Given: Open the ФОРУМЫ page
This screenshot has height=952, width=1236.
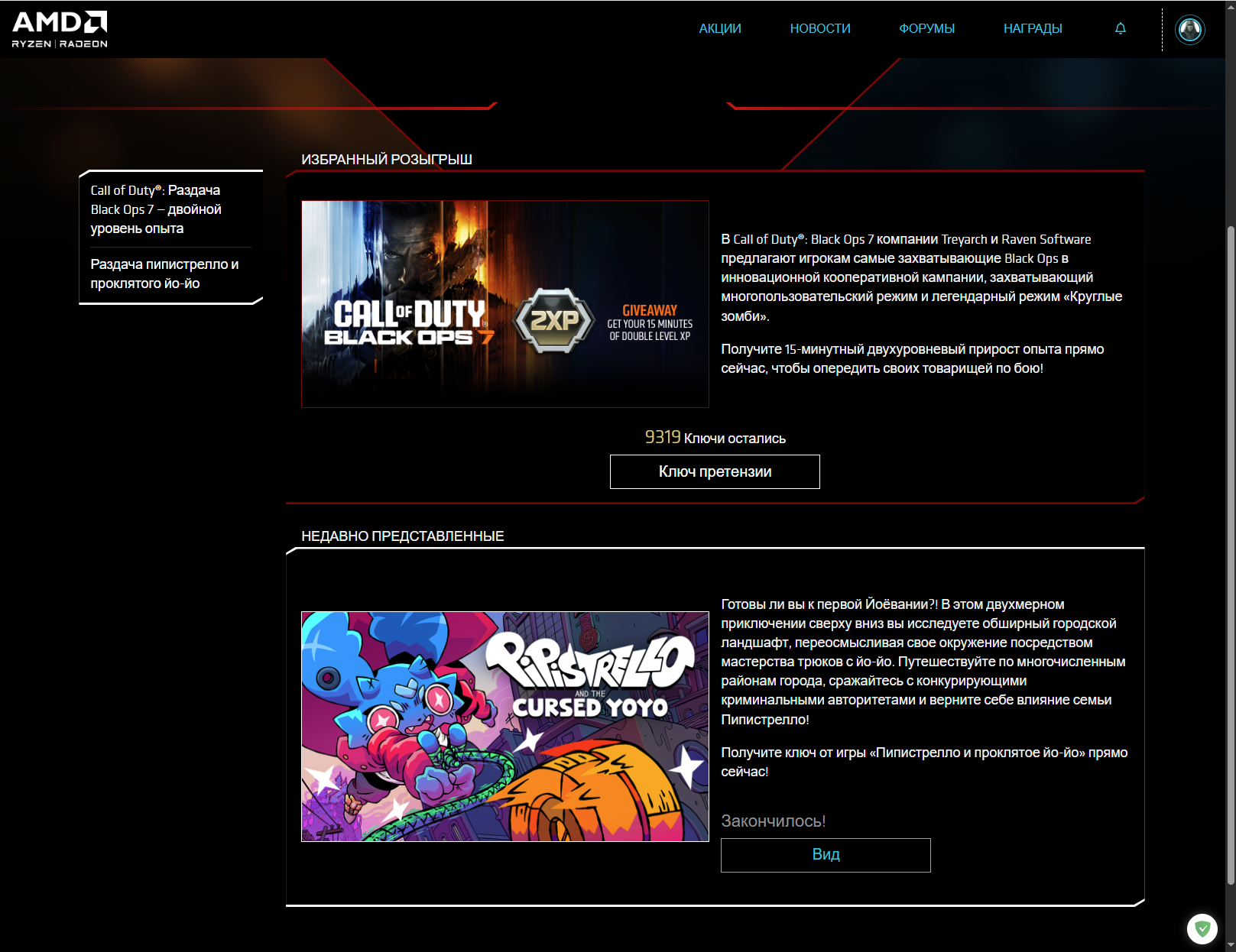Looking at the screenshot, I should (926, 28).
